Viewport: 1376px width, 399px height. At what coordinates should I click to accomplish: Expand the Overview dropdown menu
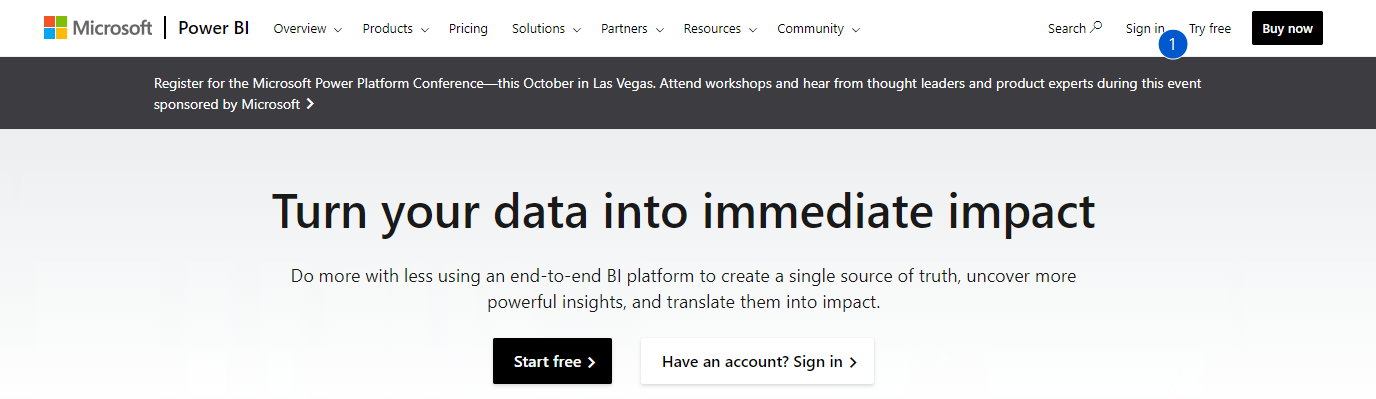pos(307,28)
